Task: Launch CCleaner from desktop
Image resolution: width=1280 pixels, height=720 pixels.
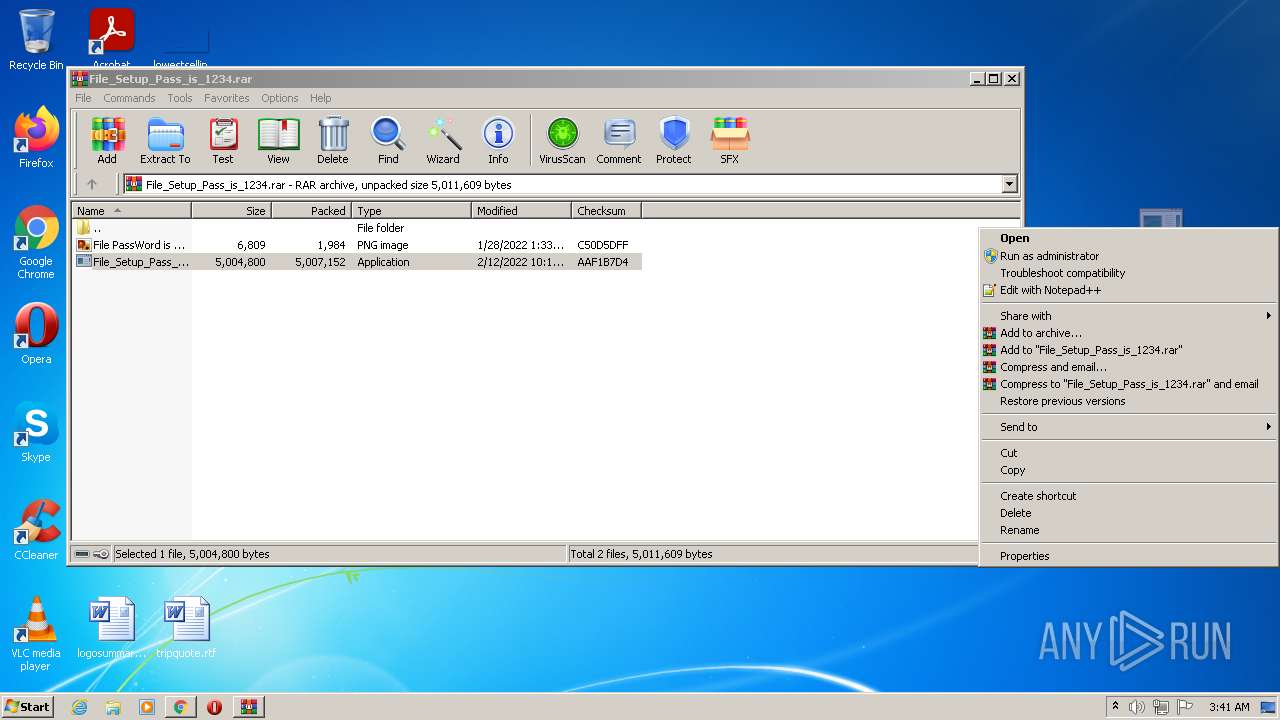Action: [36, 530]
